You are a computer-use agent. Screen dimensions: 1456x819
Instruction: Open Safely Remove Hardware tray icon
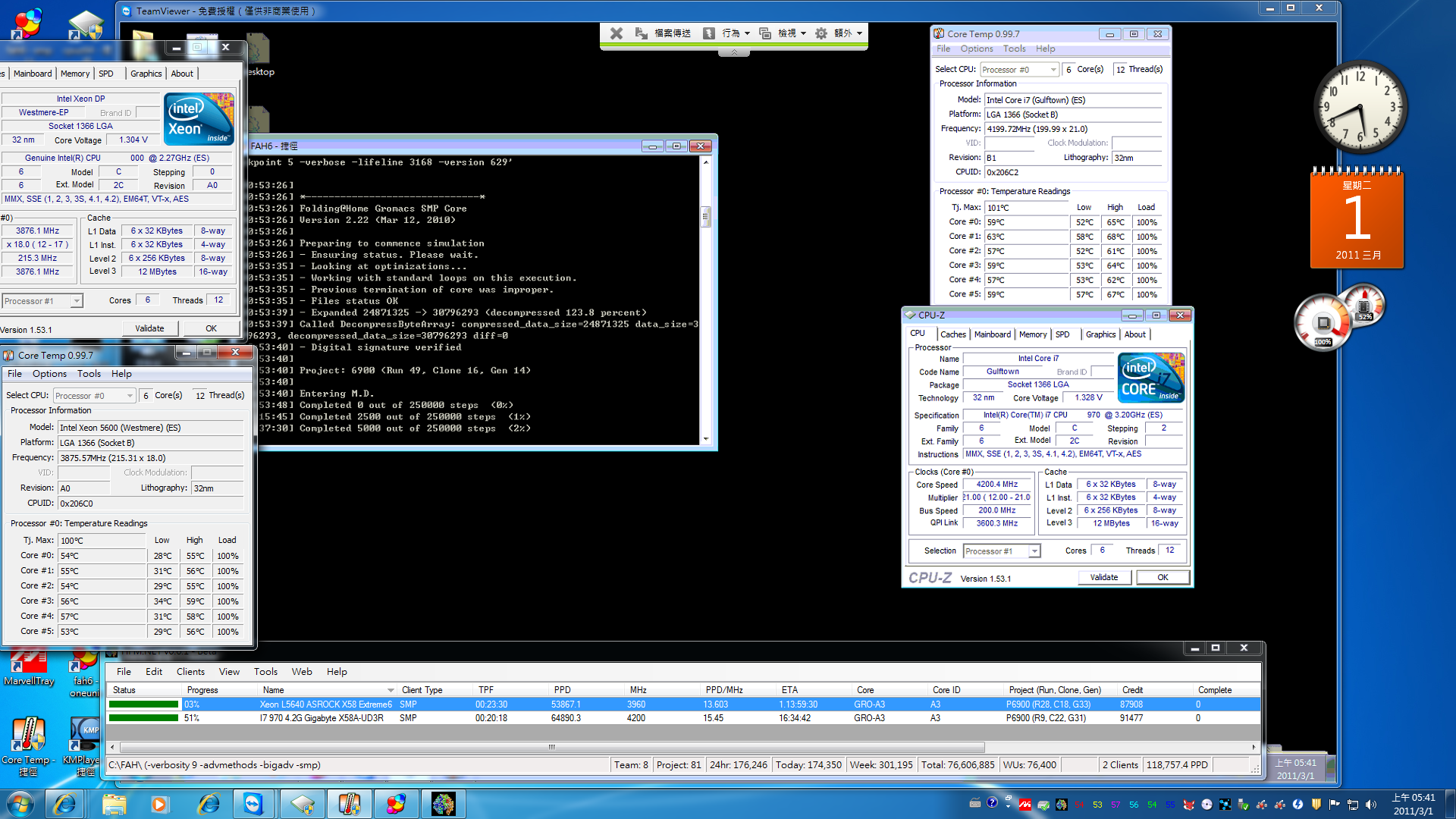pyautogui.click(x=1243, y=805)
